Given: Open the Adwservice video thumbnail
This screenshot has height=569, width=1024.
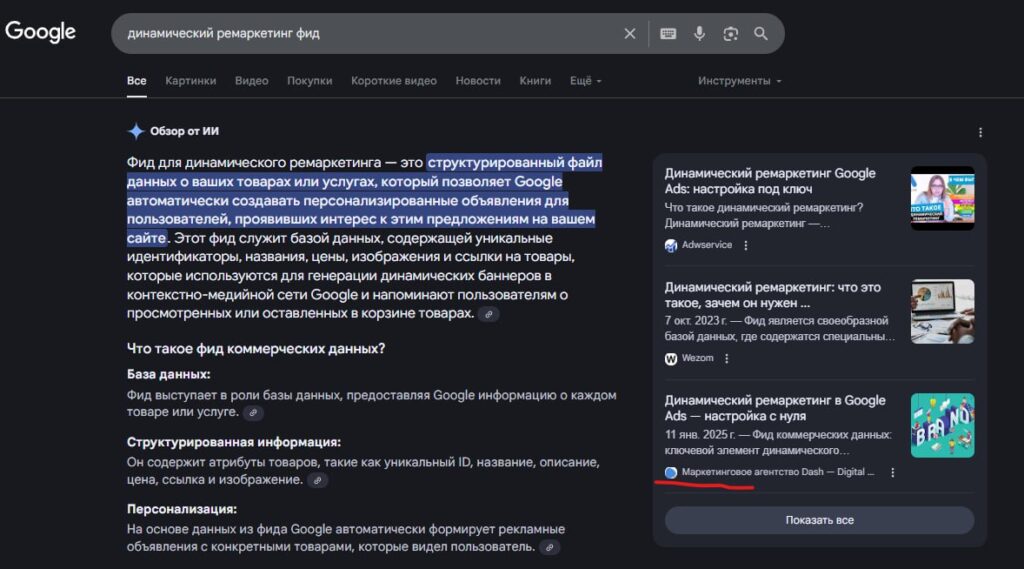Looking at the screenshot, I should point(942,198).
